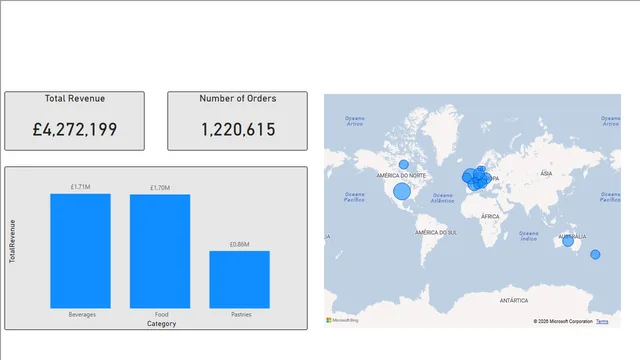640x360 pixels.
Task: Select the bubble over Australia
Action: pyautogui.click(x=568, y=241)
